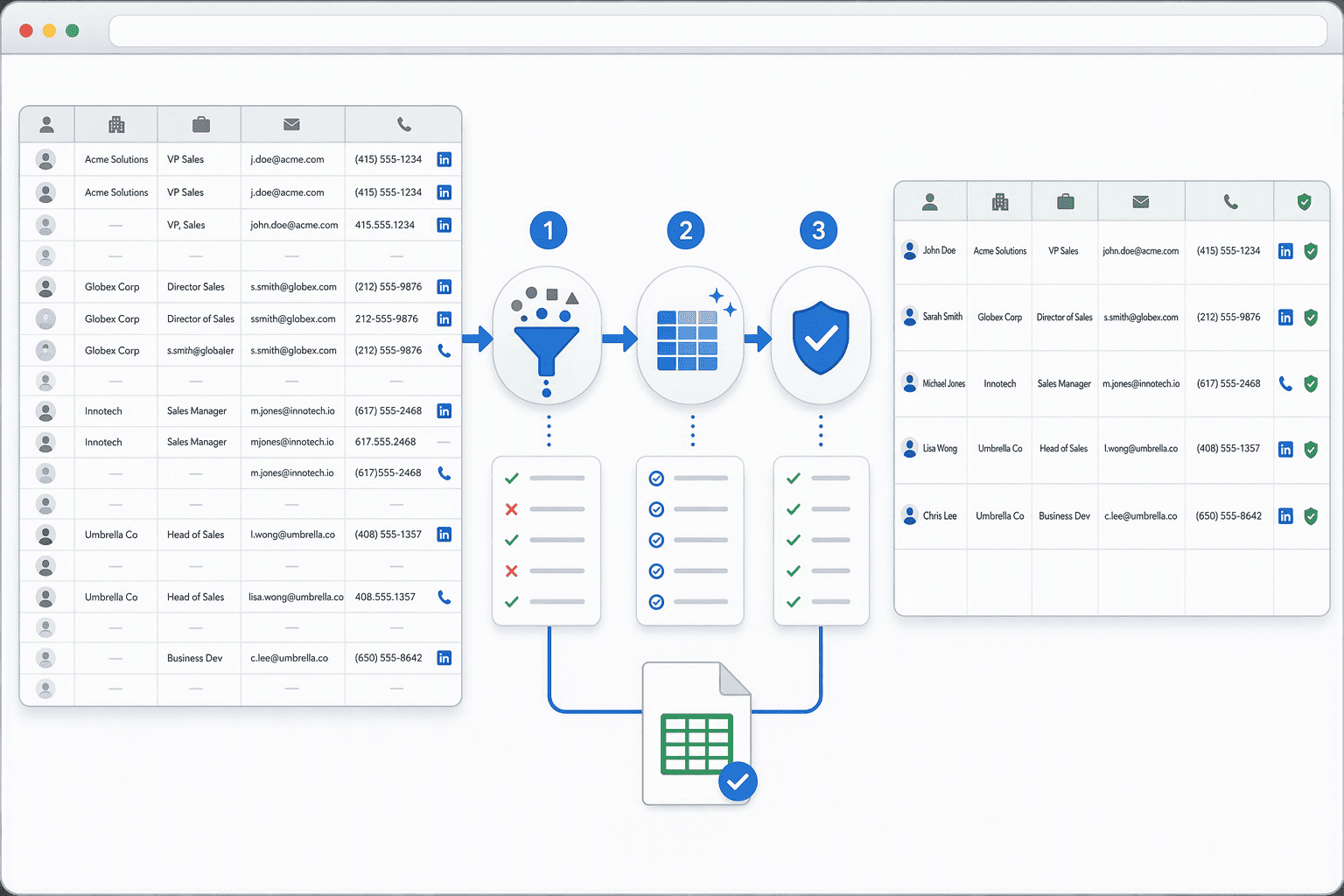The image size is (1344, 896).
Task: Click phone icon in the s.smth@globaler row
Action: tap(444, 351)
